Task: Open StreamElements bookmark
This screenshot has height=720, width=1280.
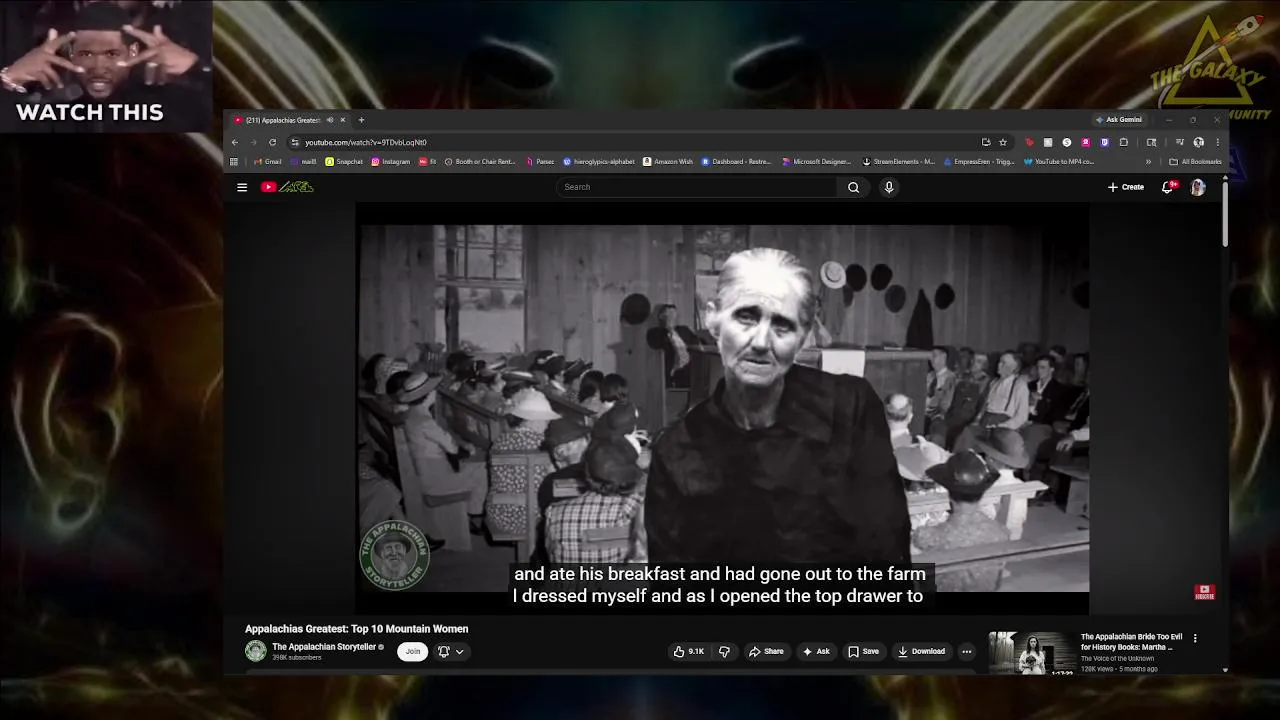Action: 899,161
